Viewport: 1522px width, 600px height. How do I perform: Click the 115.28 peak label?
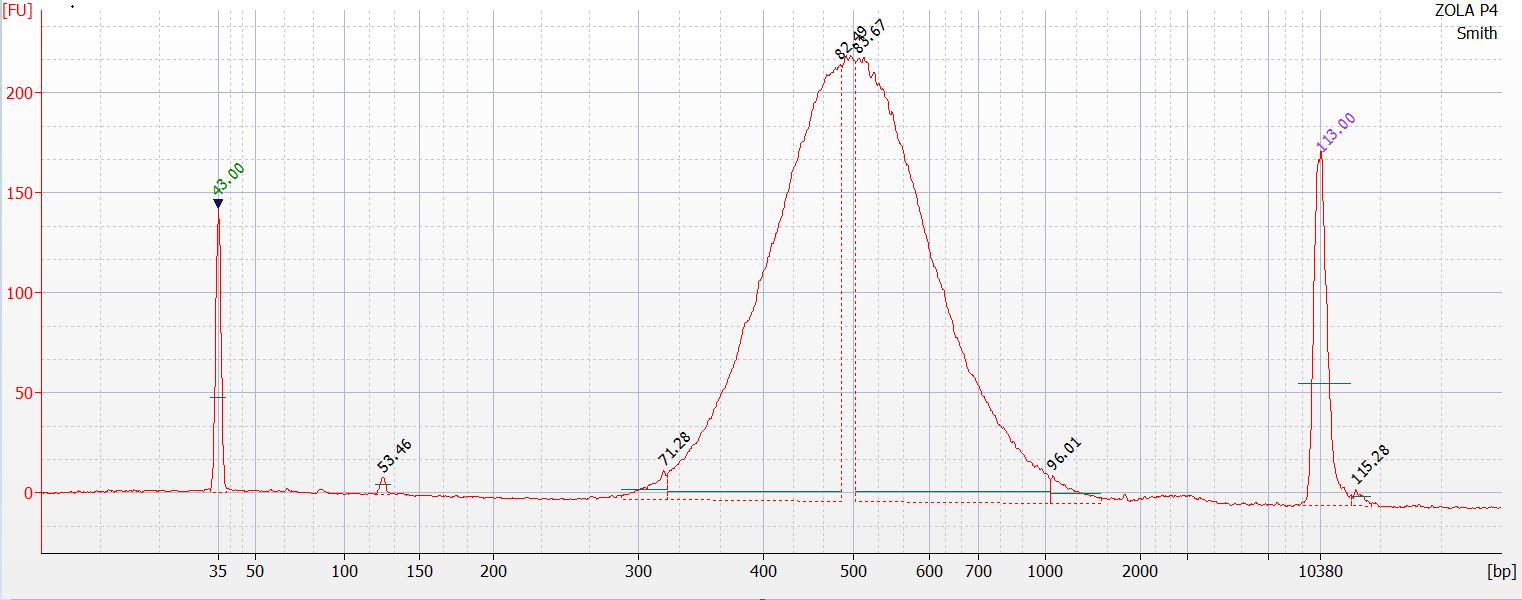point(1371,464)
